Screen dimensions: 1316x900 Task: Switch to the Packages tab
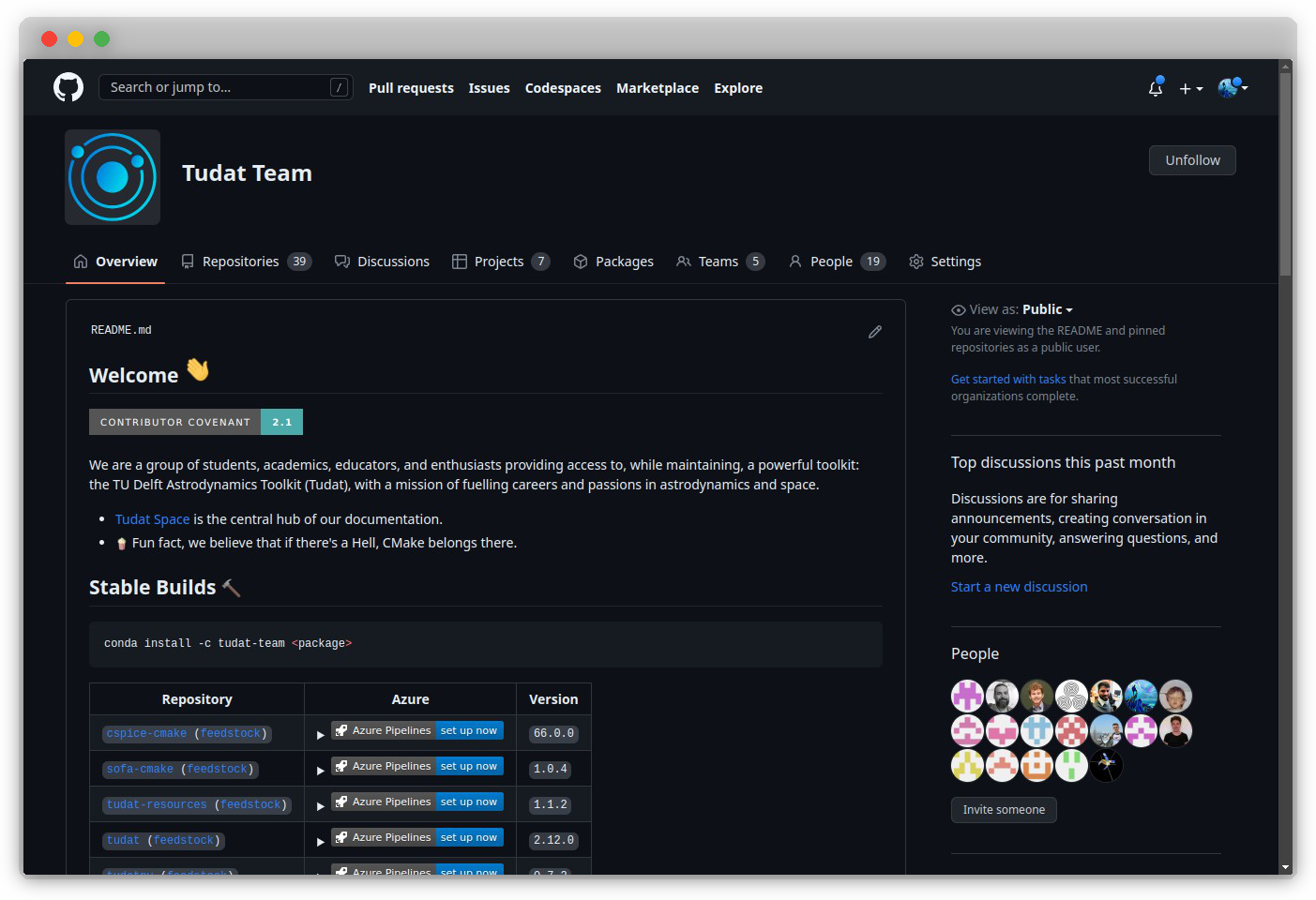[x=613, y=262]
